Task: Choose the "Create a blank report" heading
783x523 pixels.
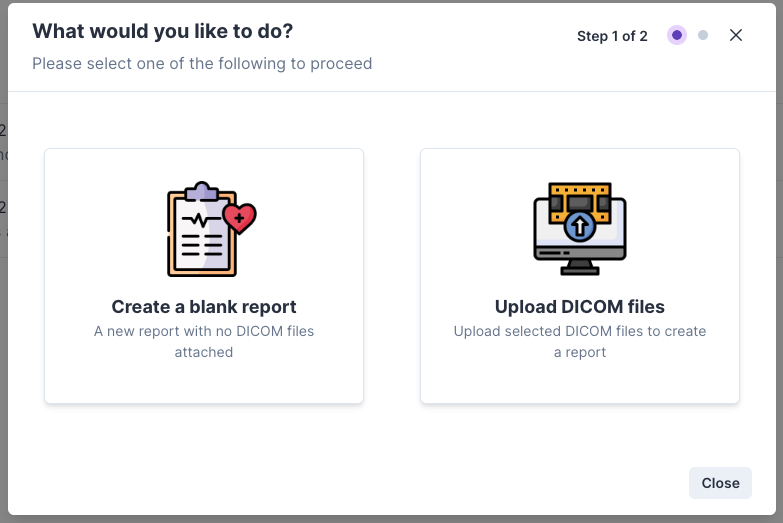Action: [x=204, y=307]
